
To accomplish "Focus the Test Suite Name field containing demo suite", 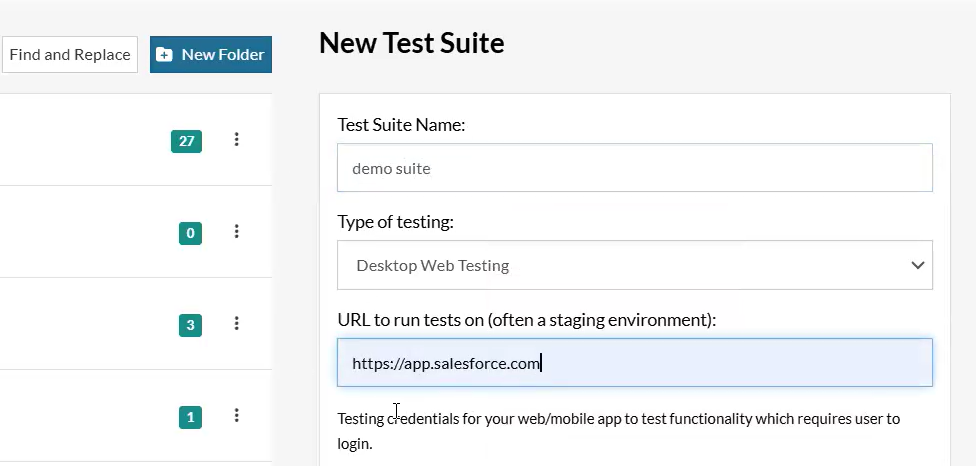I will tap(634, 168).
